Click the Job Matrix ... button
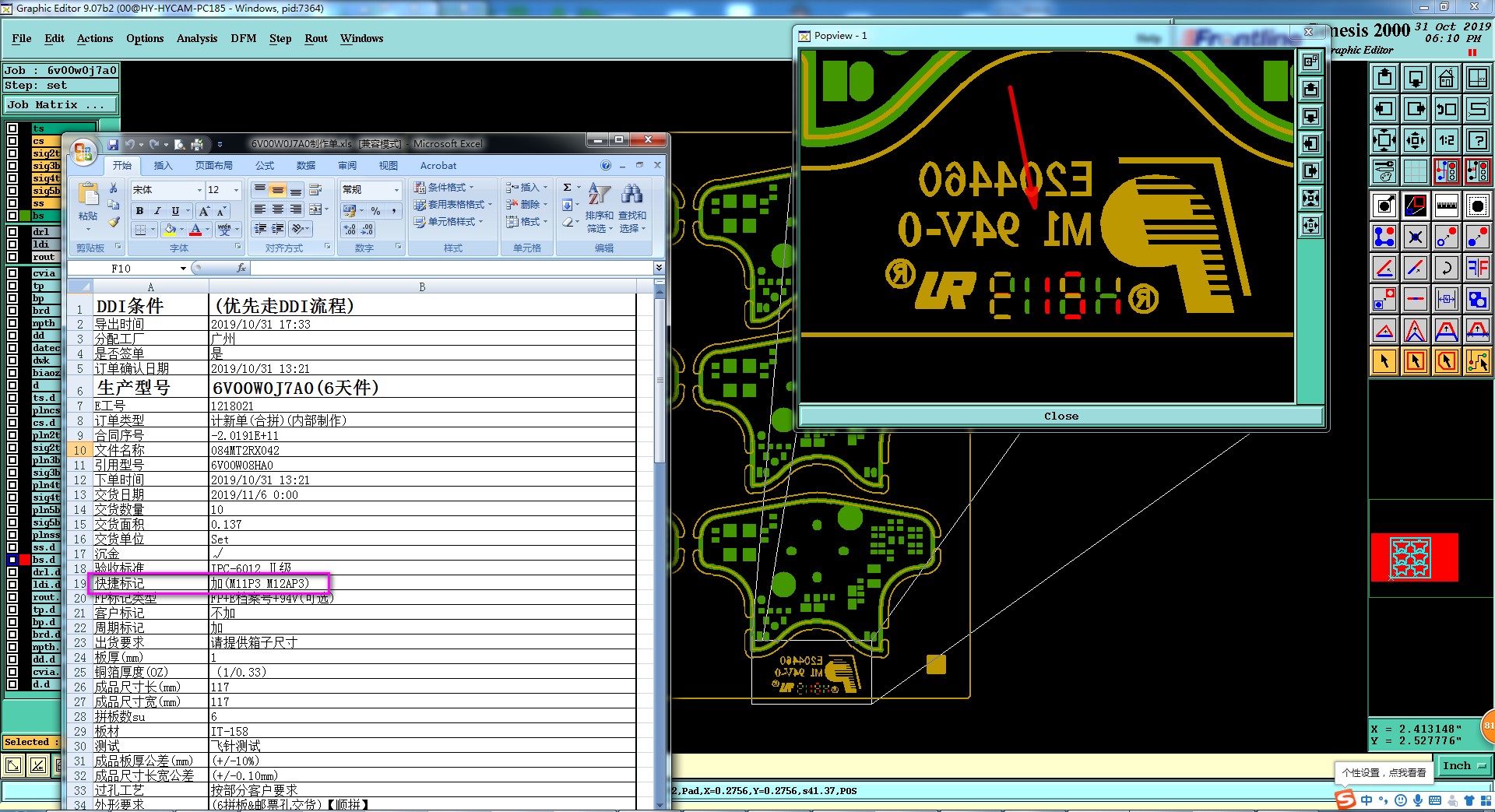This screenshot has width=1495, height=812. click(61, 104)
